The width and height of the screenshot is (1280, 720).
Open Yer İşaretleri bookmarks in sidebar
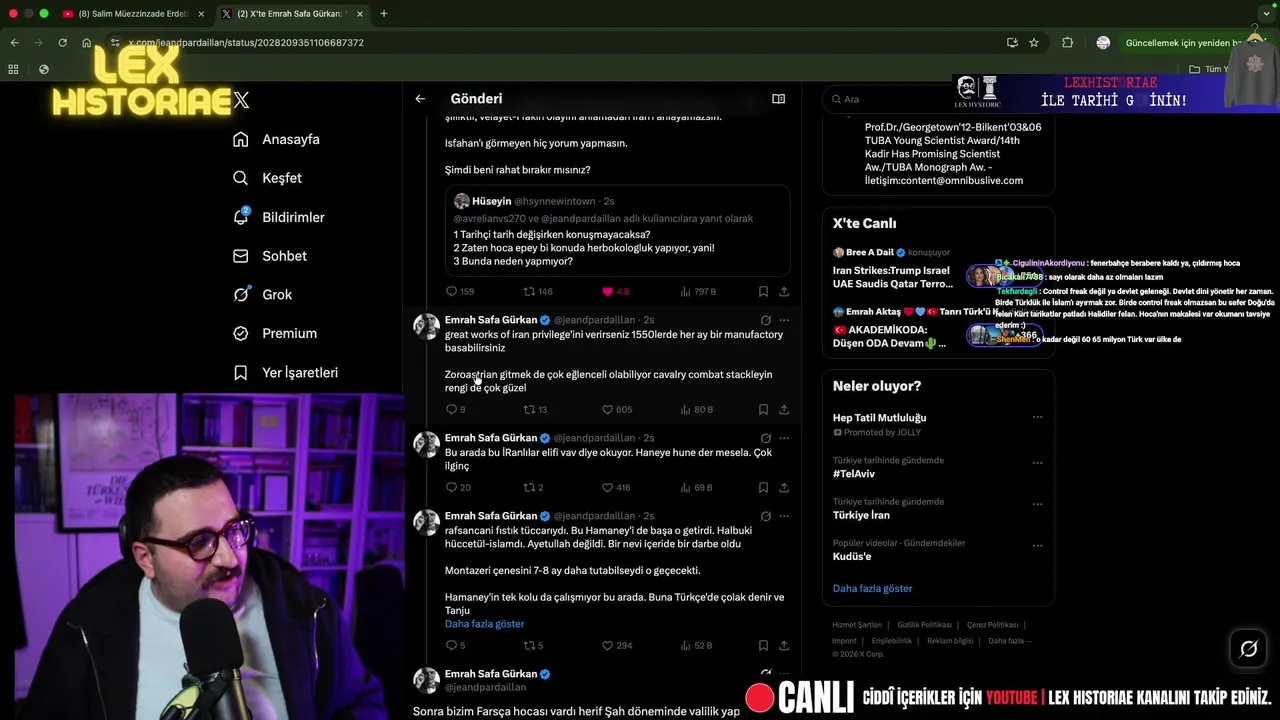[285, 372]
